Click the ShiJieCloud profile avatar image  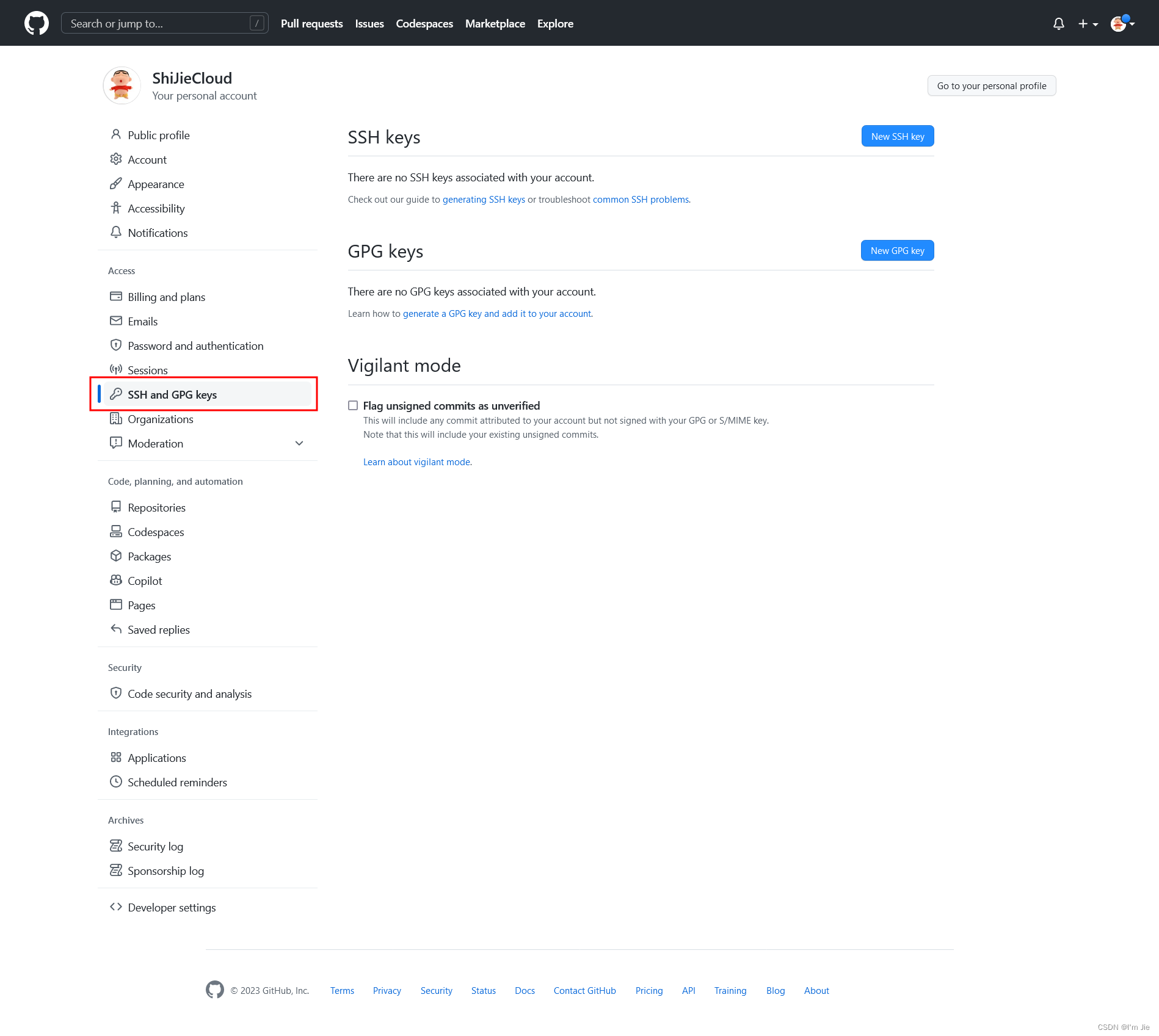[x=122, y=85]
